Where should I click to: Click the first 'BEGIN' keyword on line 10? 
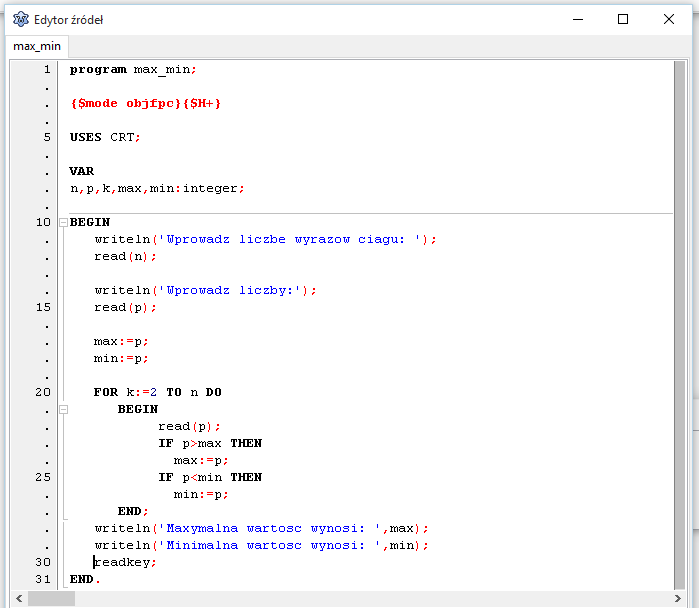tap(90, 222)
